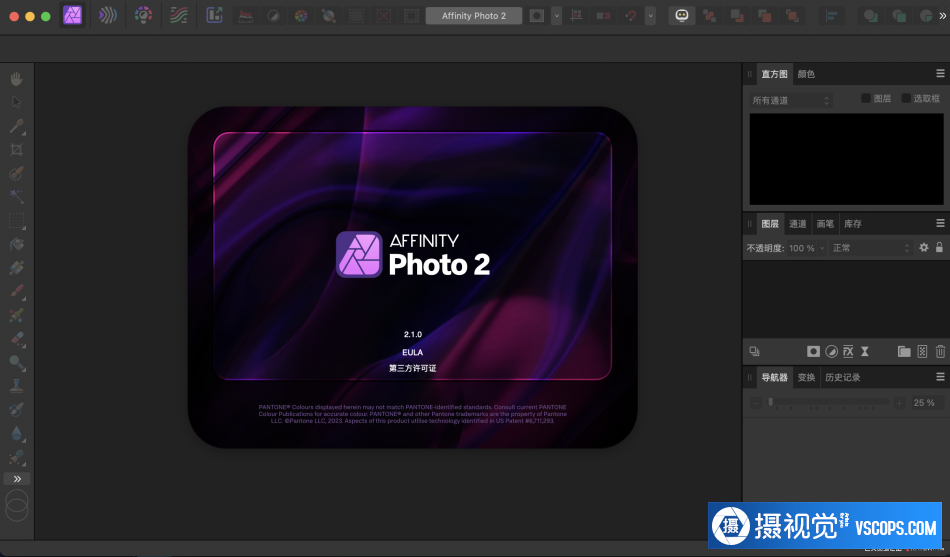Select the Paint Brush tool
This screenshot has height=557, width=950.
tap(16, 292)
